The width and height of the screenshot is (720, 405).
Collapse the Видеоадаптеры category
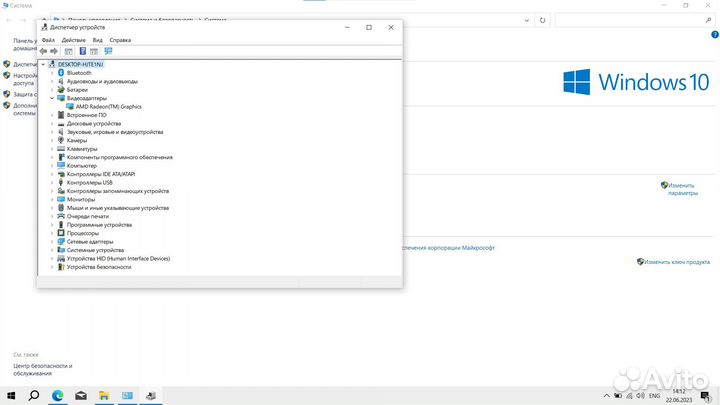(x=52, y=98)
